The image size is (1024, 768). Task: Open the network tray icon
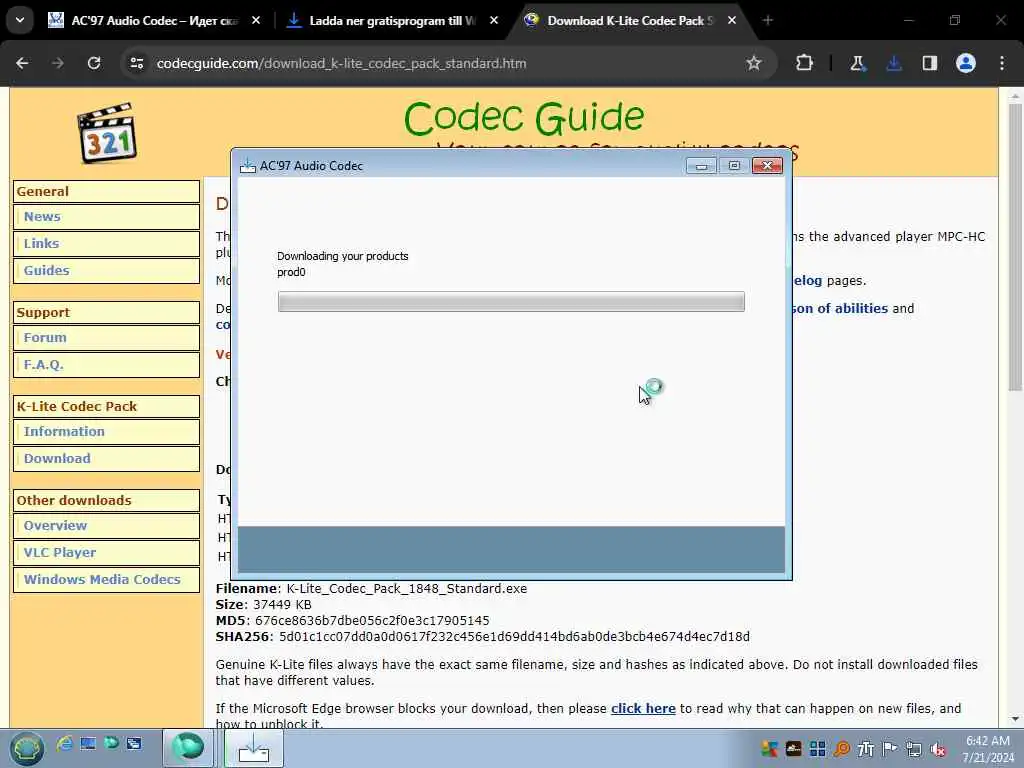click(x=914, y=748)
